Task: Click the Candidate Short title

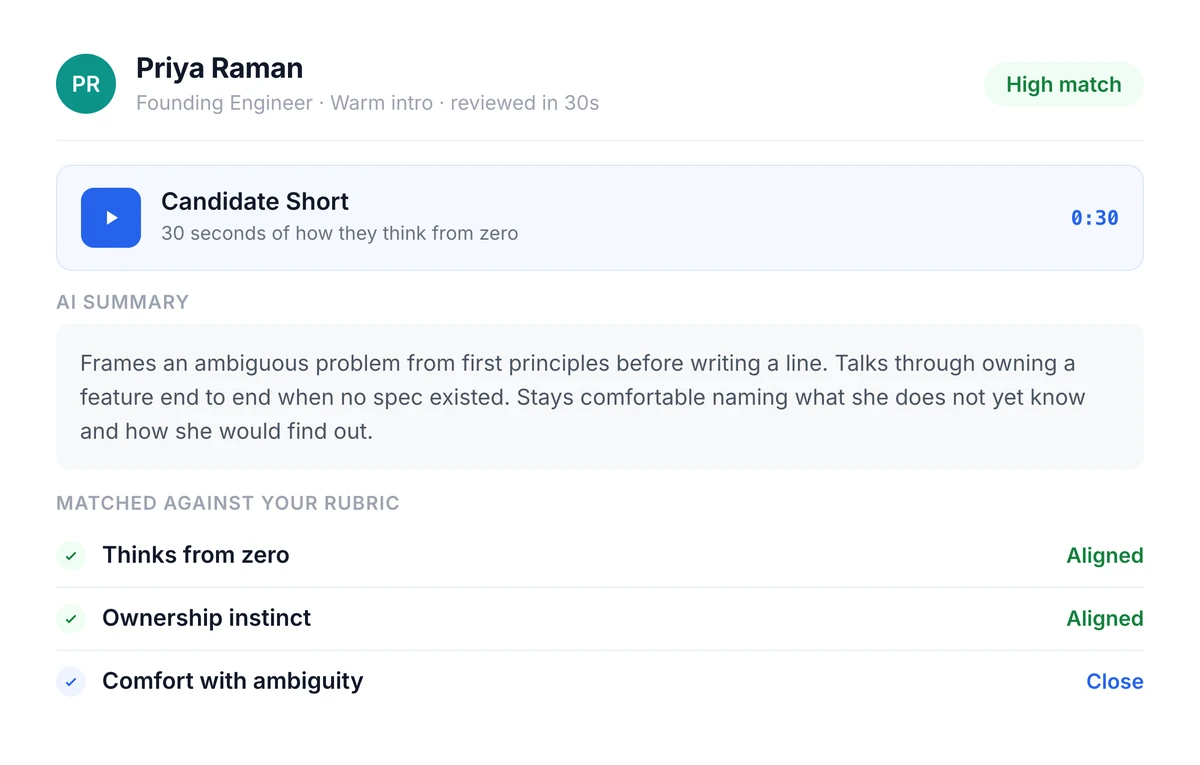Action: click(x=255, y=201)
